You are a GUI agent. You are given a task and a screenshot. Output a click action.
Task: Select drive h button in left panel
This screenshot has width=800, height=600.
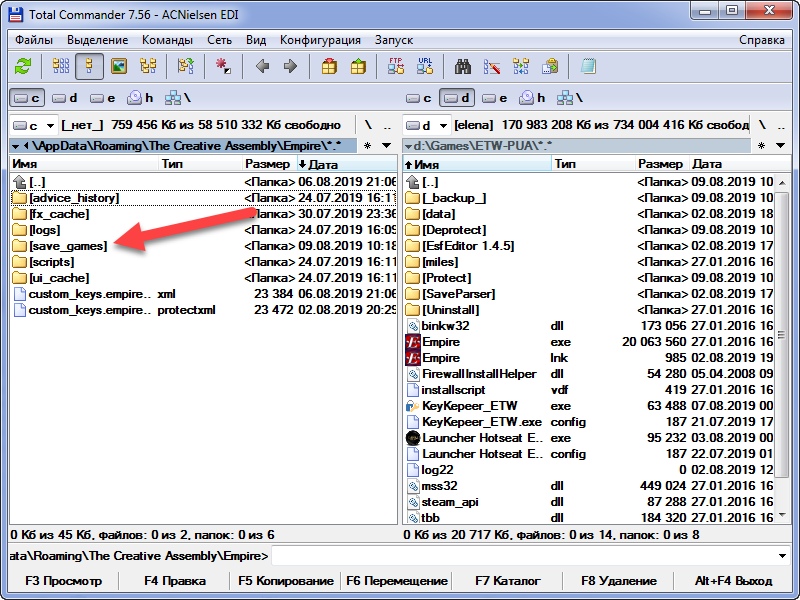[140, 98]
